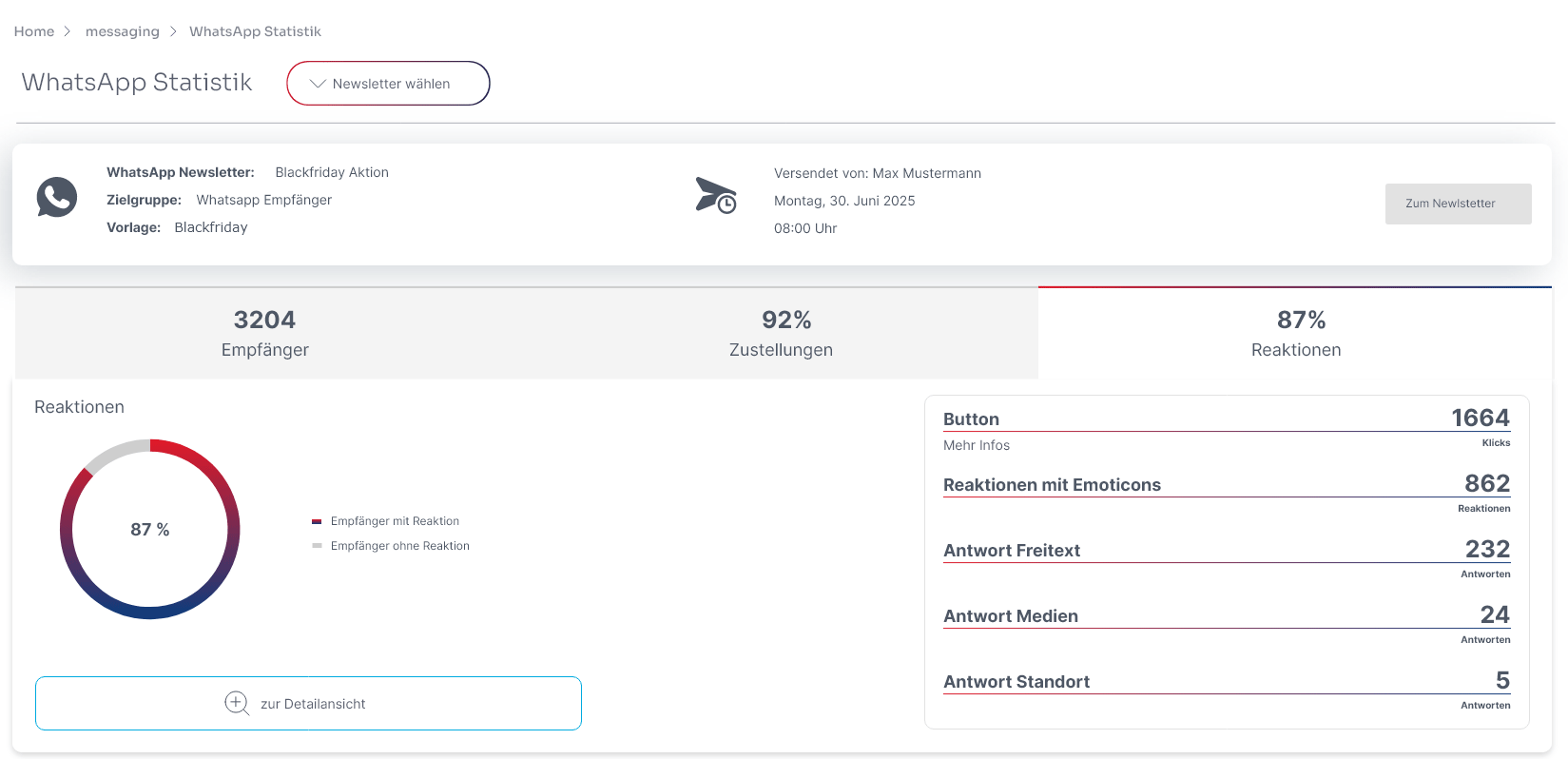This screenshot has width=1568, height=759.
Task: Click the Blackfriday Aktion newsletter name
Action: pos(332,172)
